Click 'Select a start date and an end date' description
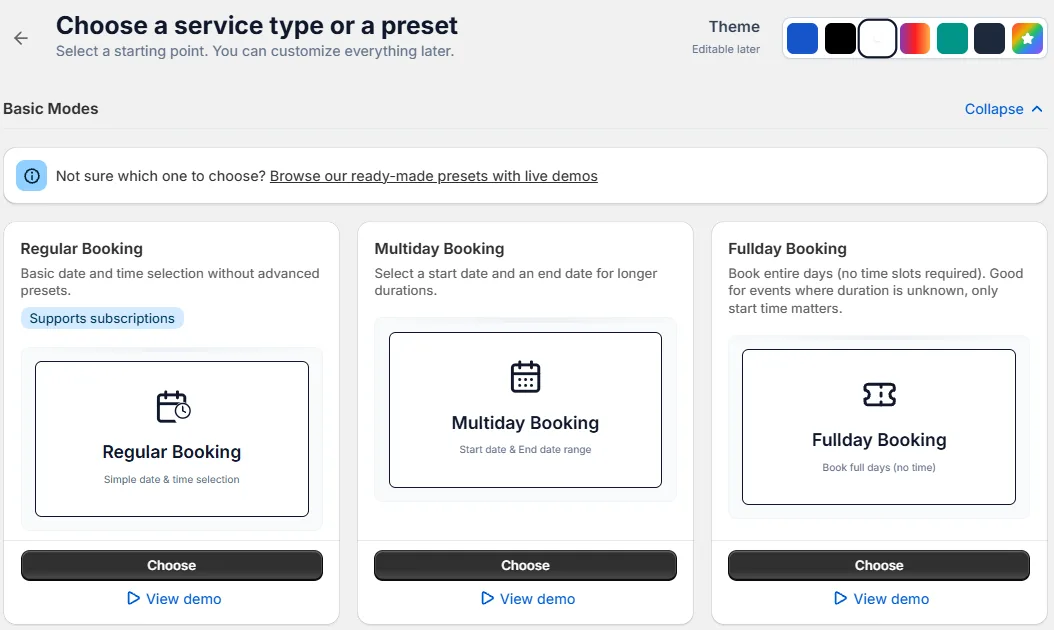The width and height of the screenshot is (1054, 630). [516, 282]
